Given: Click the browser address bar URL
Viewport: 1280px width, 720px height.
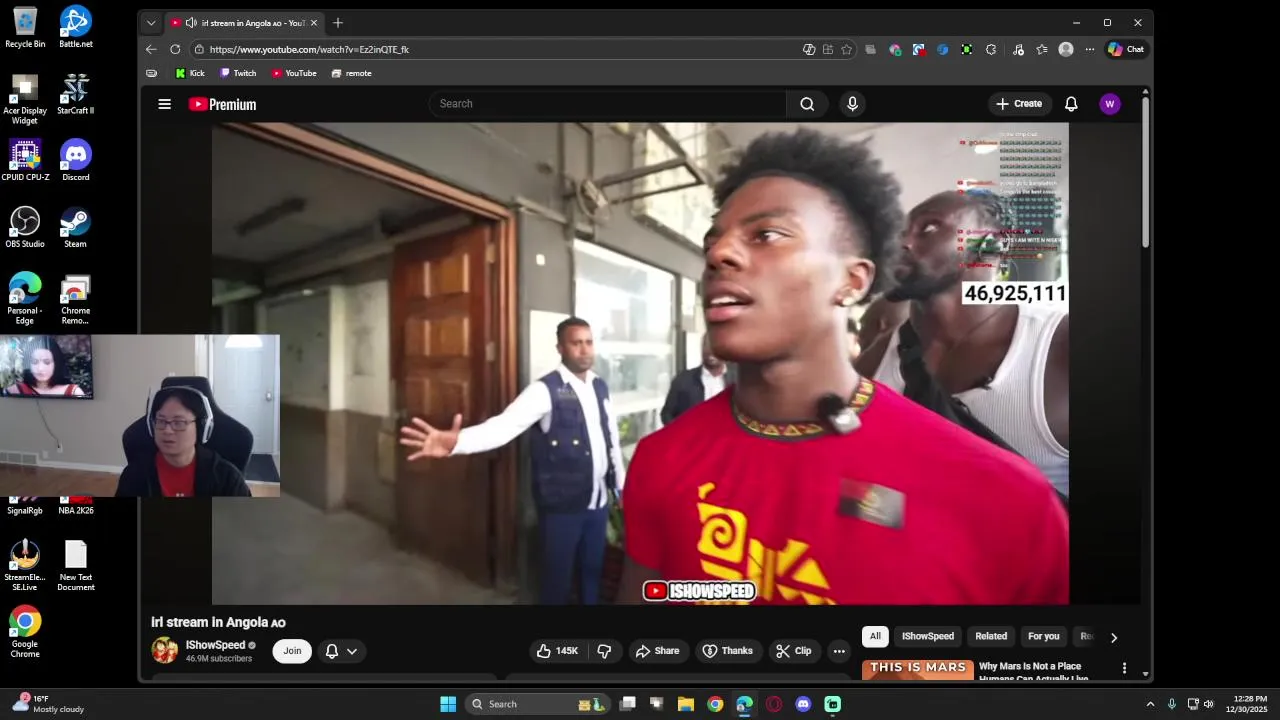Looking at the screenshot, I should point(309,49).
